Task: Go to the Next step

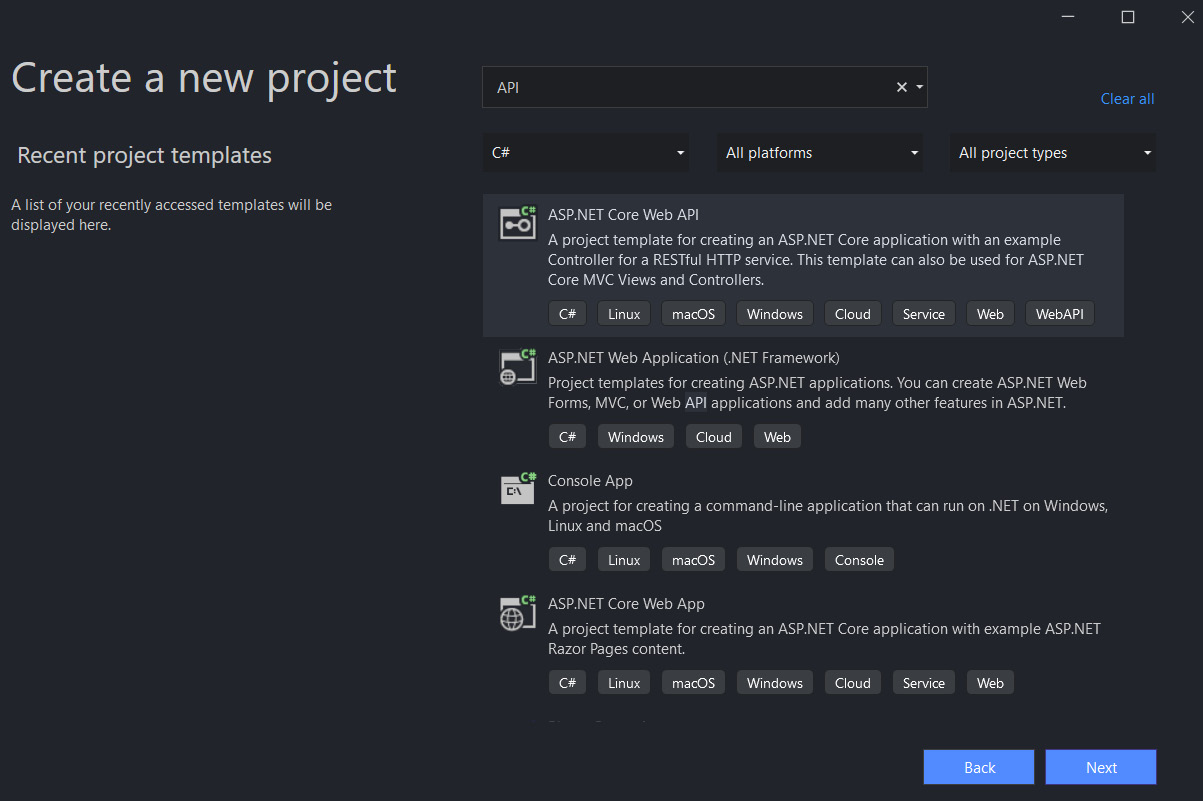Action: [x=1101, y=767]
